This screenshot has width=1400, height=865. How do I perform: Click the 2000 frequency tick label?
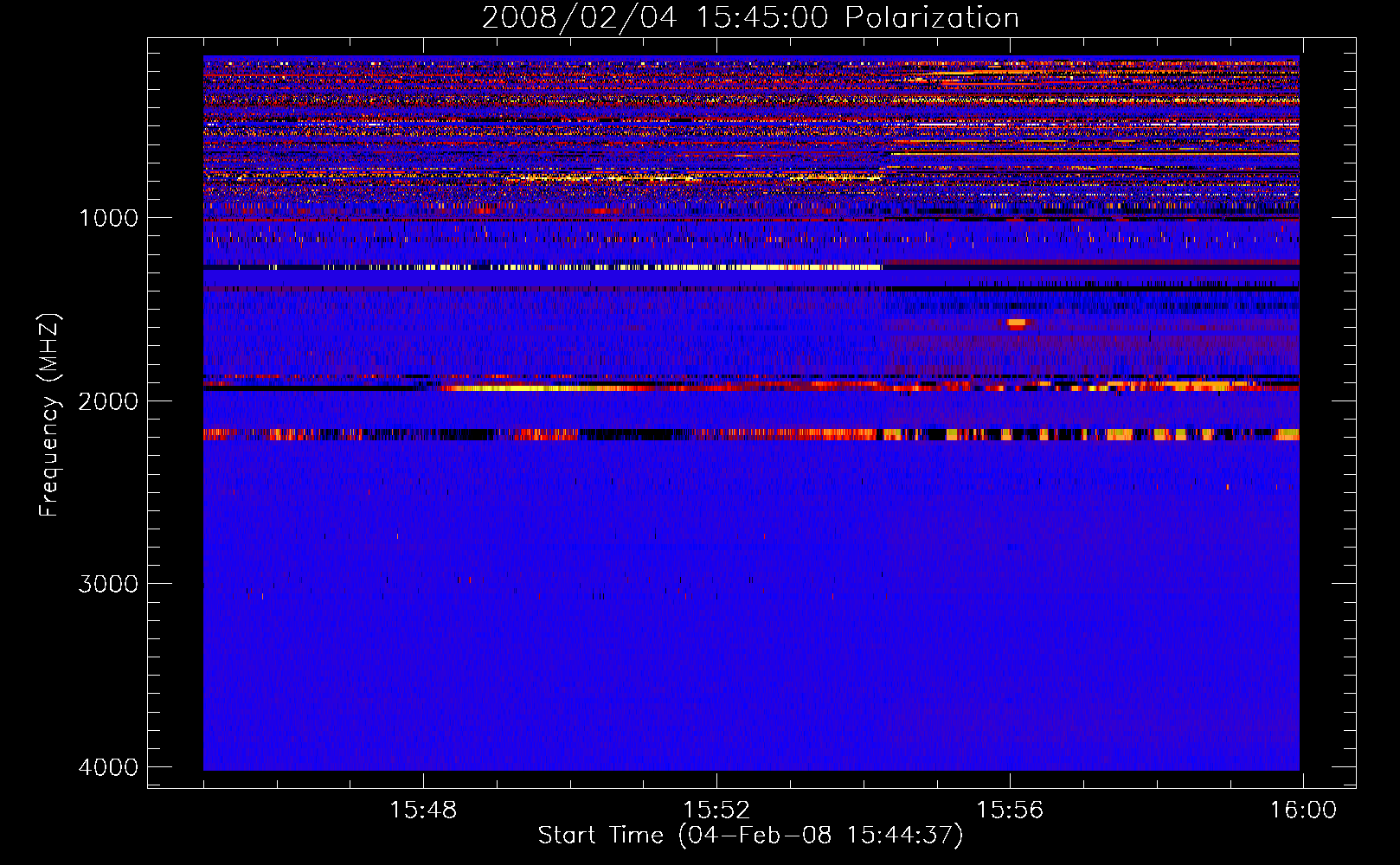pos(108,401)
